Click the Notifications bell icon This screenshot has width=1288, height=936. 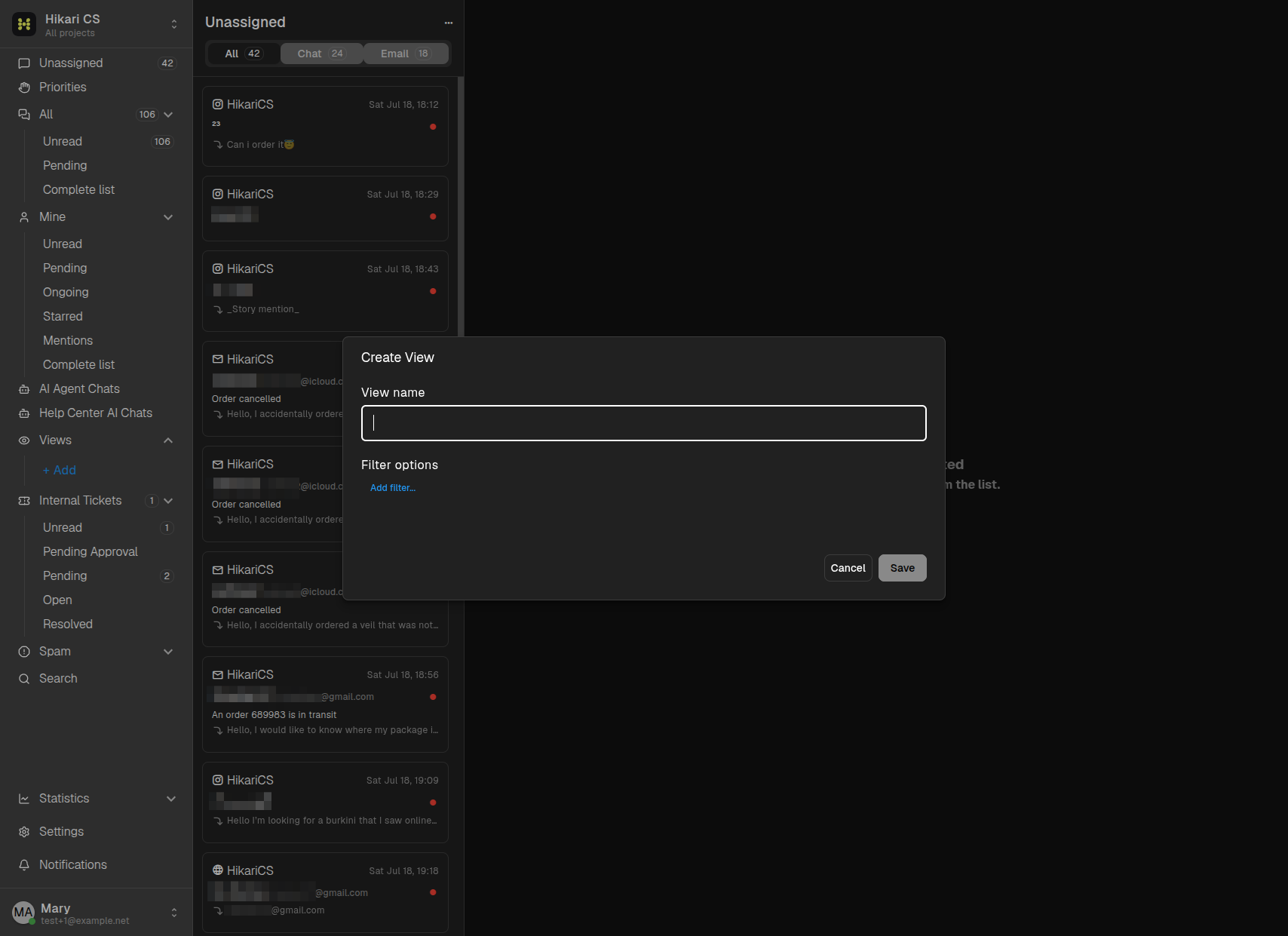(x=24, y=865)
